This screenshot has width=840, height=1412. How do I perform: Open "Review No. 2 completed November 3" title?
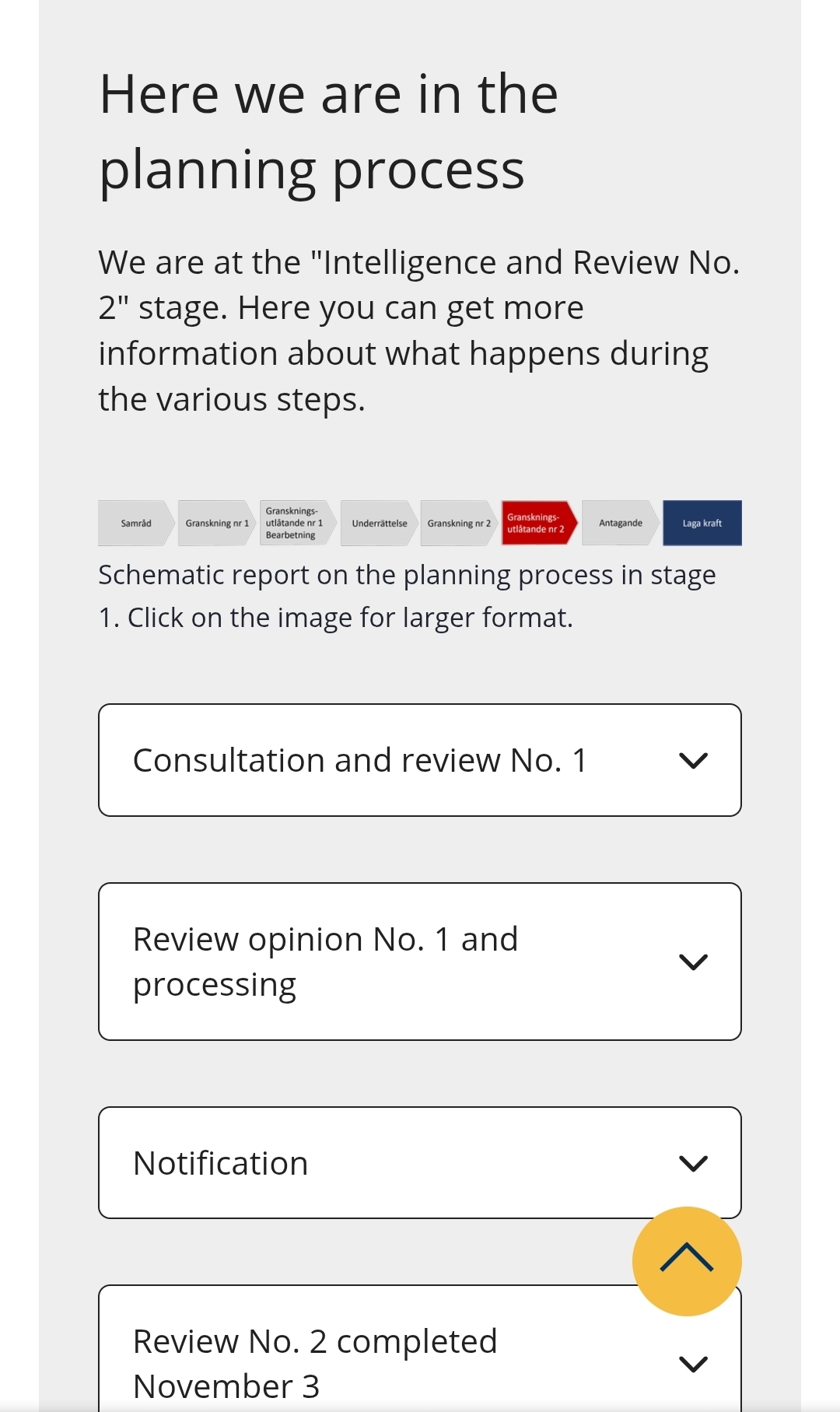[315, 1363]
